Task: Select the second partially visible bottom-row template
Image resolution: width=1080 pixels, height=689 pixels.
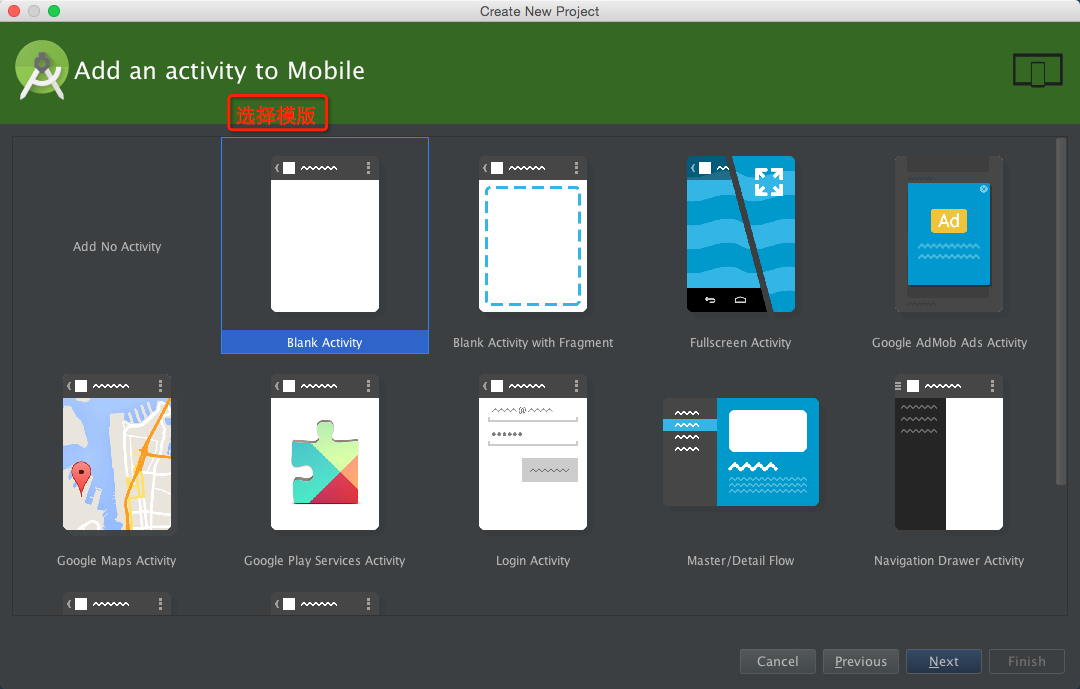Action: 324,604
